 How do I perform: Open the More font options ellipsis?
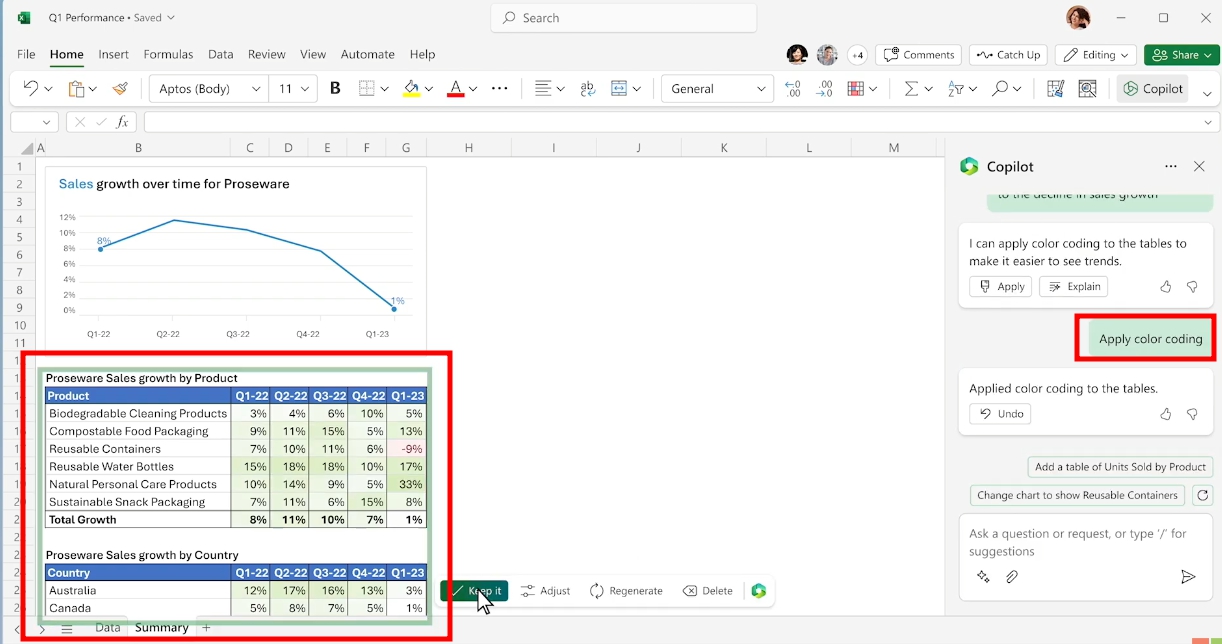tap(500, 89)
